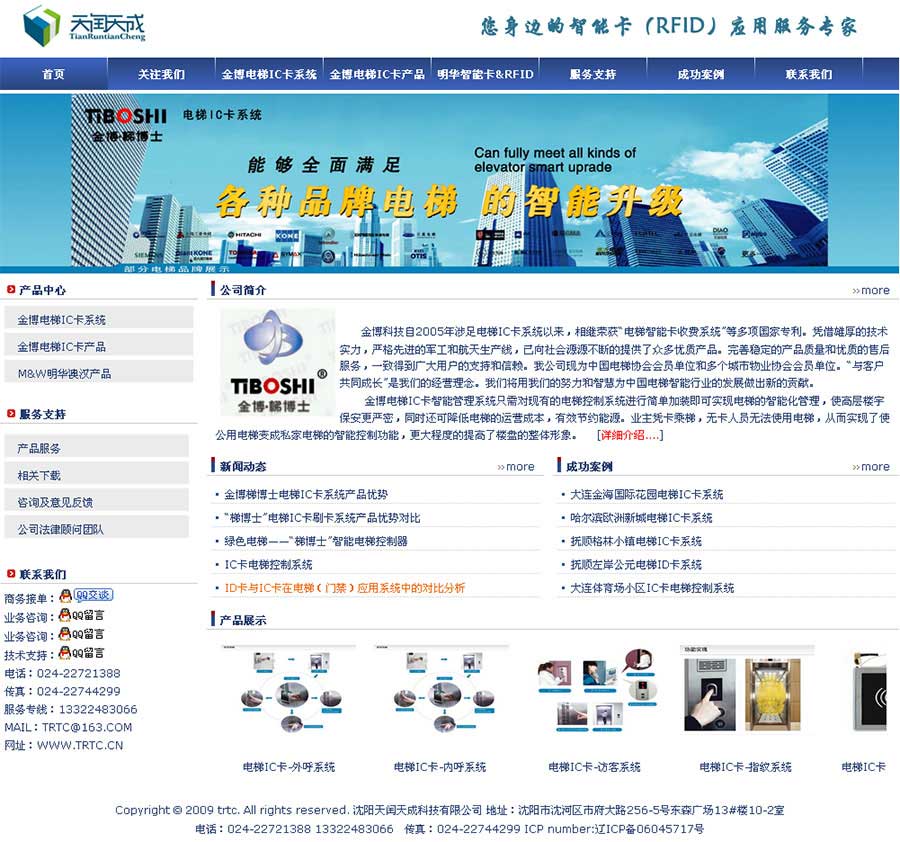Select sidebar item M&W明华澳汉产品
This screenshot has width=900, height=842.
click(x=99, y=373)
